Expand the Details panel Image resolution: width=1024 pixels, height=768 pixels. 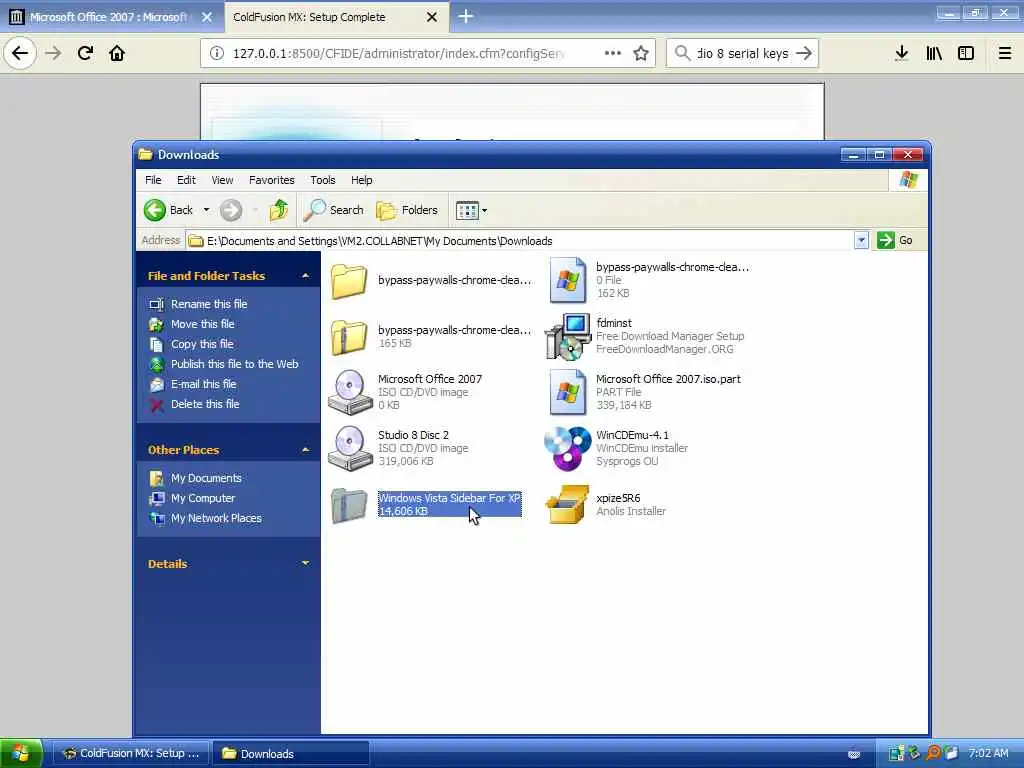pyautogui.click(x=305, y=564)
